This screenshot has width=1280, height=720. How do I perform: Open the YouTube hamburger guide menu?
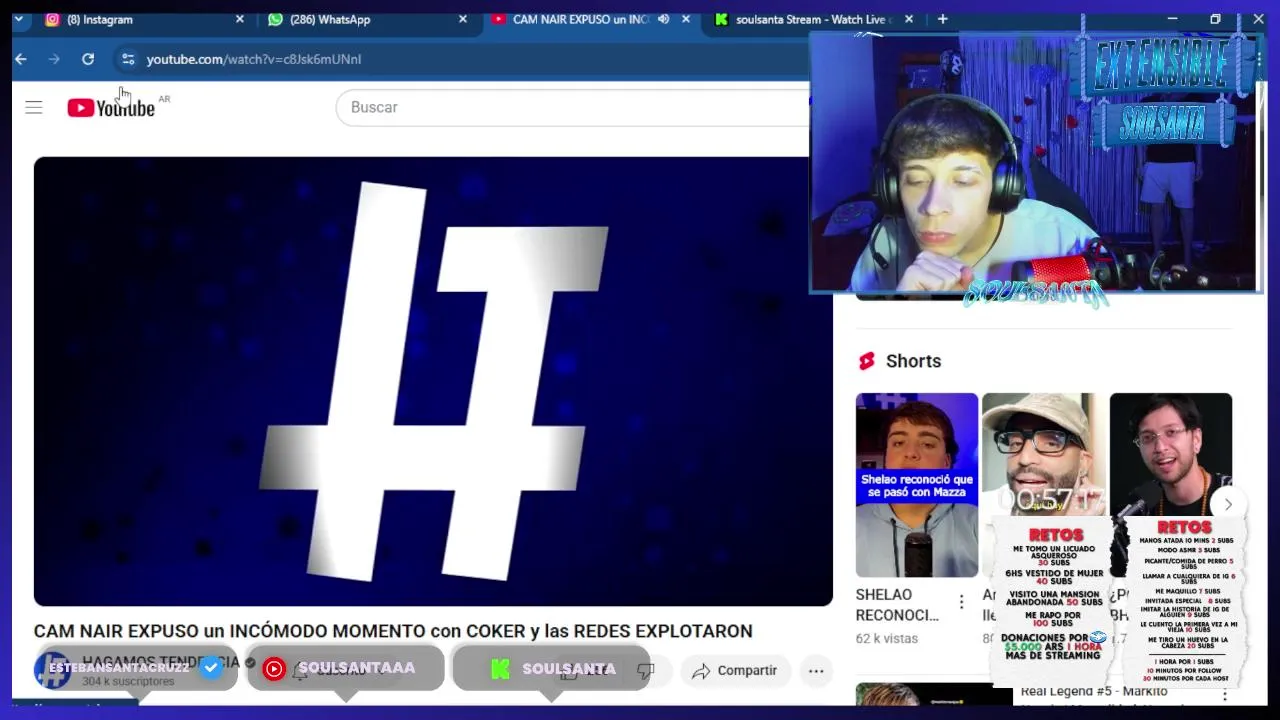tap(34, 107)
